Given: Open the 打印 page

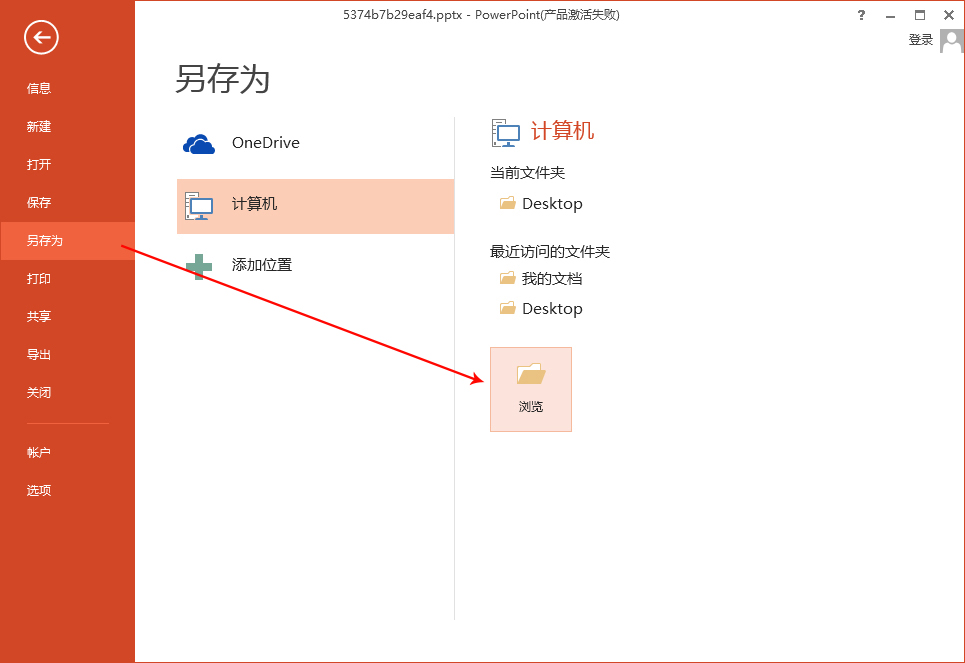Looking at the screenshot, I should click(39, 279).
